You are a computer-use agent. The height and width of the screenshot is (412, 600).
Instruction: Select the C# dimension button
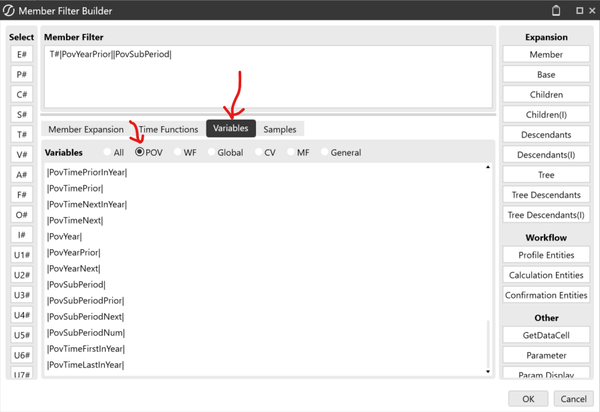(21, 94)
